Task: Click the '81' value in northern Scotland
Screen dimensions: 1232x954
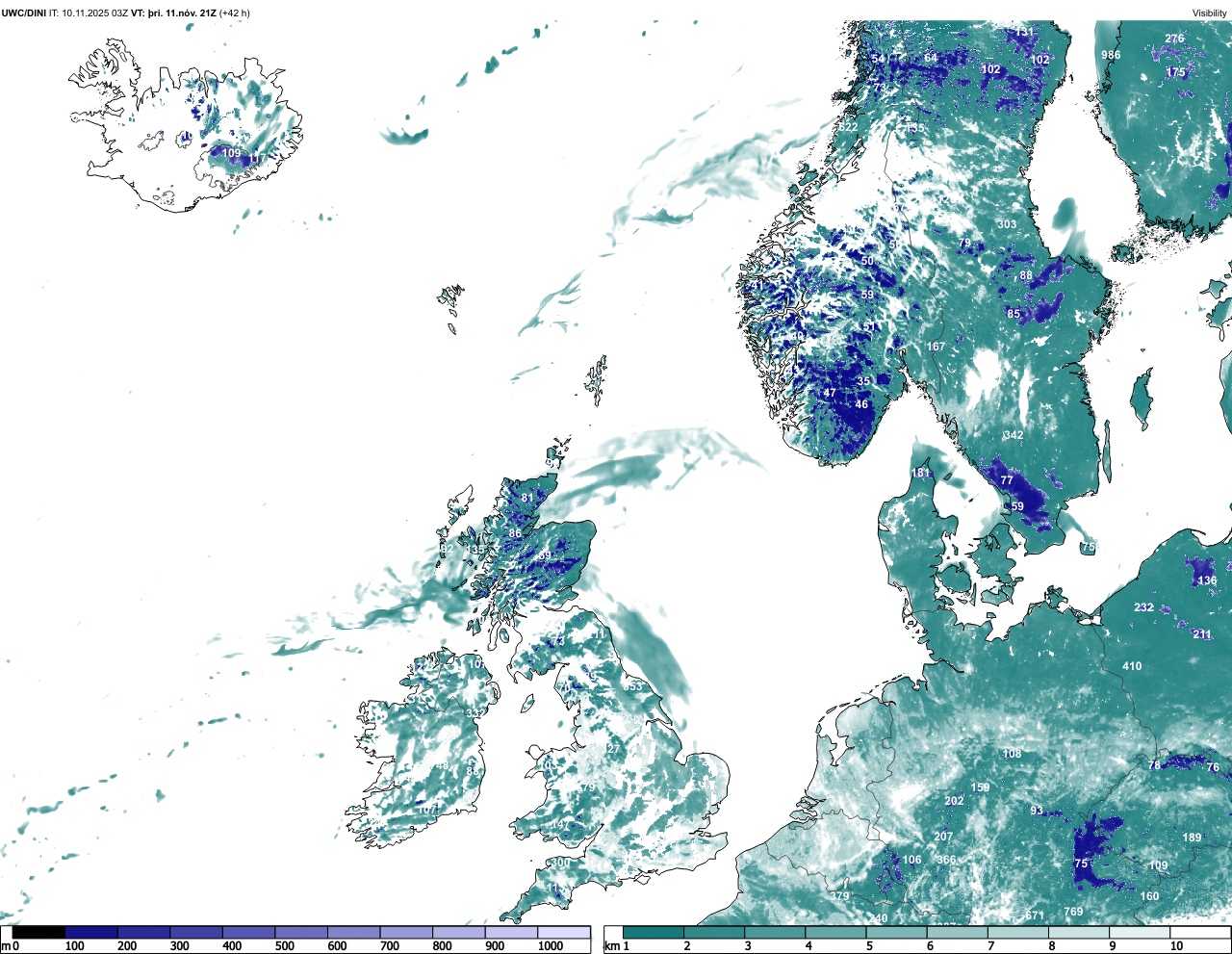Action: pyautogui.click(x=527, y=498)
